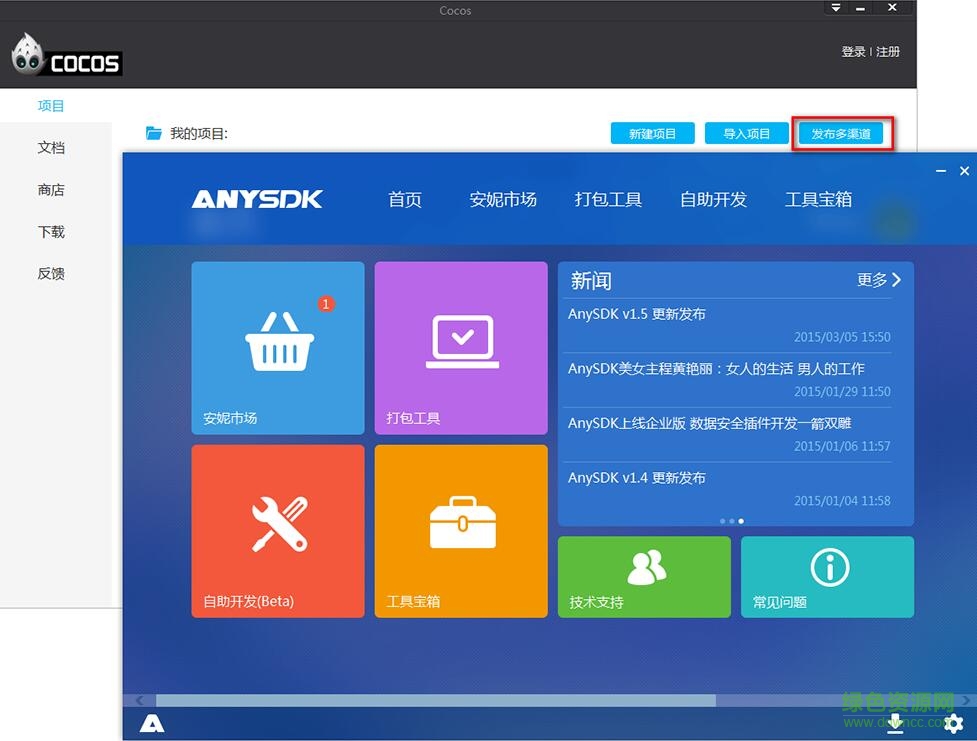This screenshot has width=977, height=741.
Task: Select 文档 in the left sidebar
Action: (51, 147)
